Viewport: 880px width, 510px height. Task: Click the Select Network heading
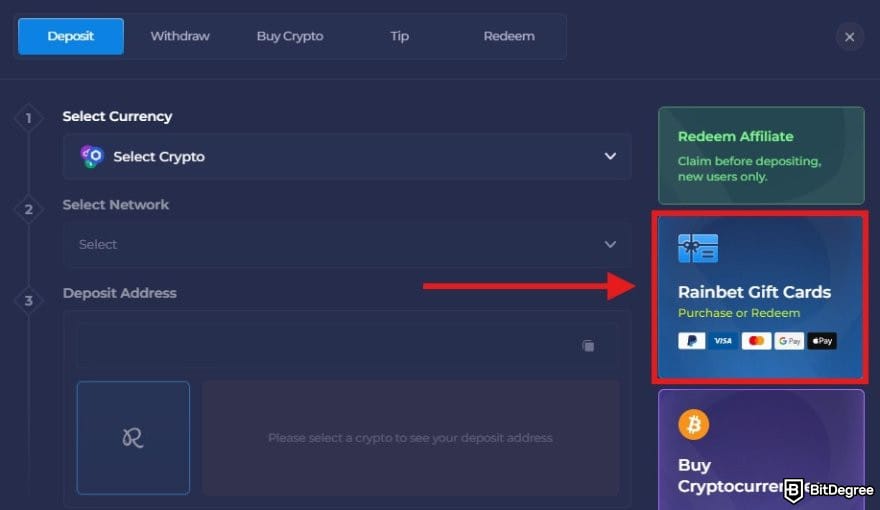pyautogui.click(x=116, y=205)
